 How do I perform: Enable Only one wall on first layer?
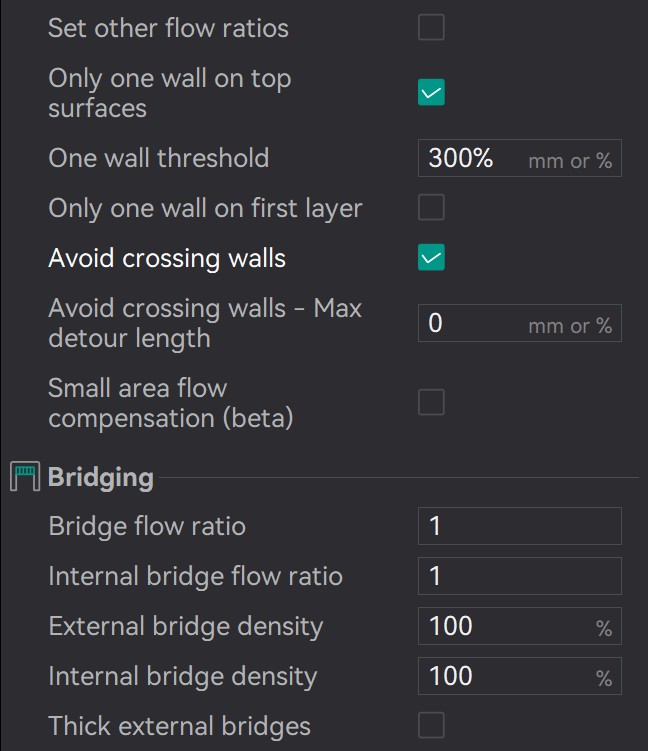click(x=431, y=208)
